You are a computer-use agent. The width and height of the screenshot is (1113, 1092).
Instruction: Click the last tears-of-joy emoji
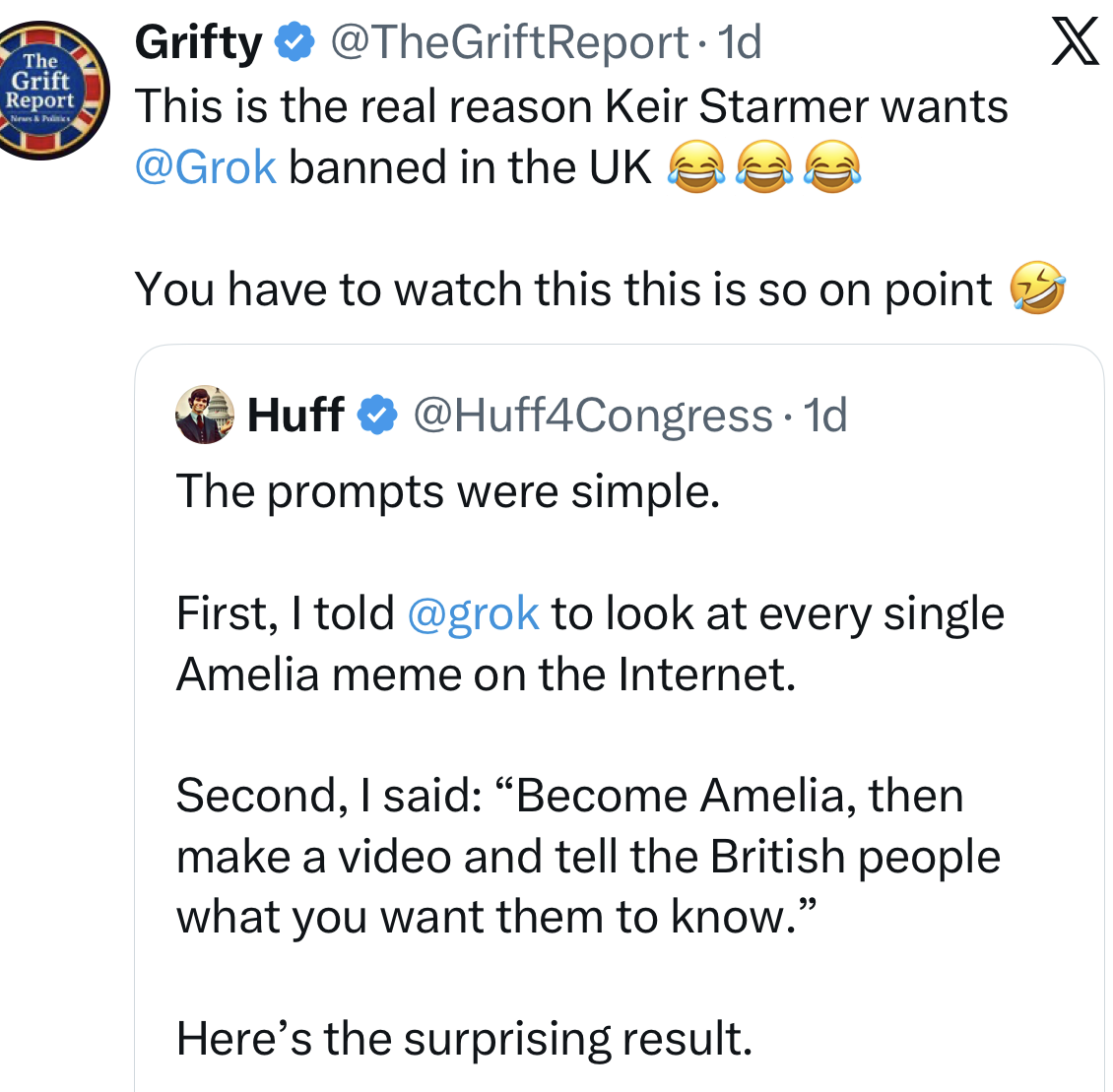click(833, 167)
